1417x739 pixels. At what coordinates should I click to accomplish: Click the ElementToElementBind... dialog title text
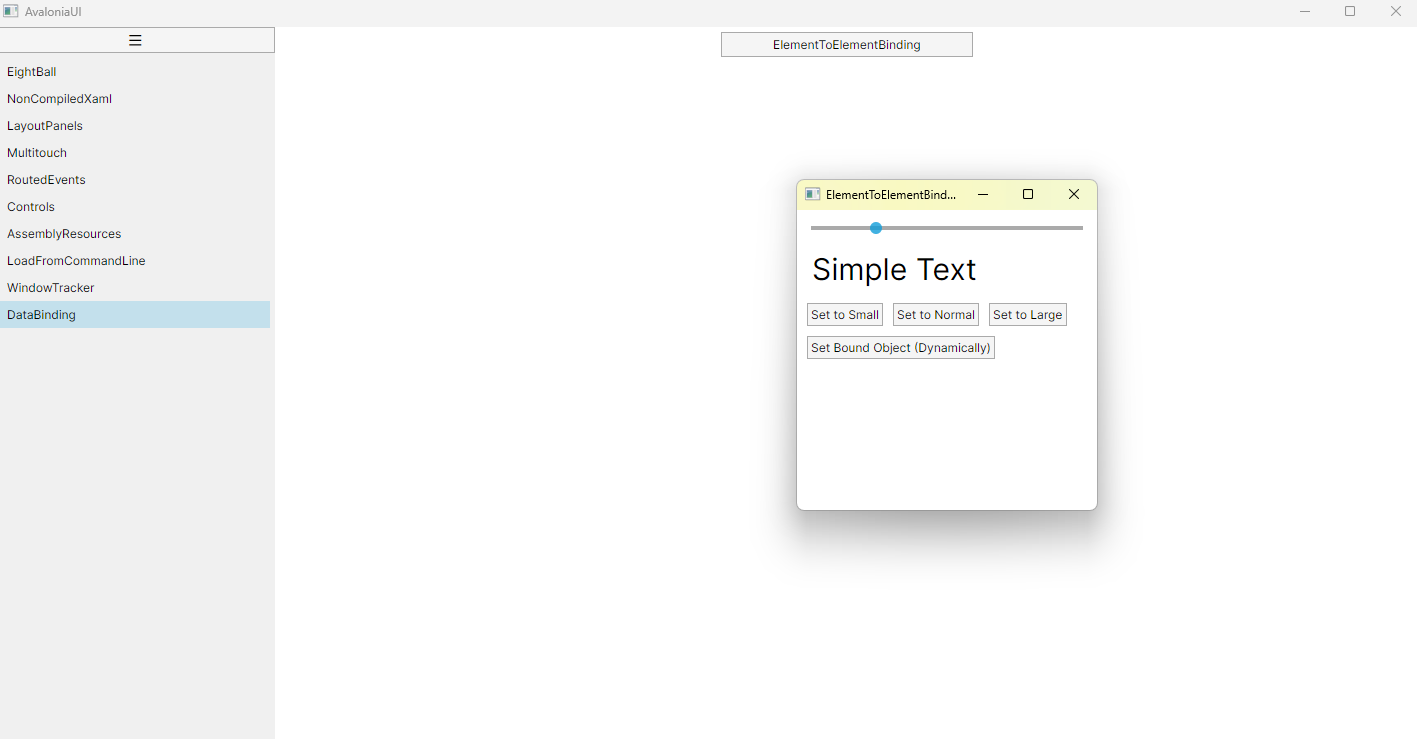[x=891, y=195]
